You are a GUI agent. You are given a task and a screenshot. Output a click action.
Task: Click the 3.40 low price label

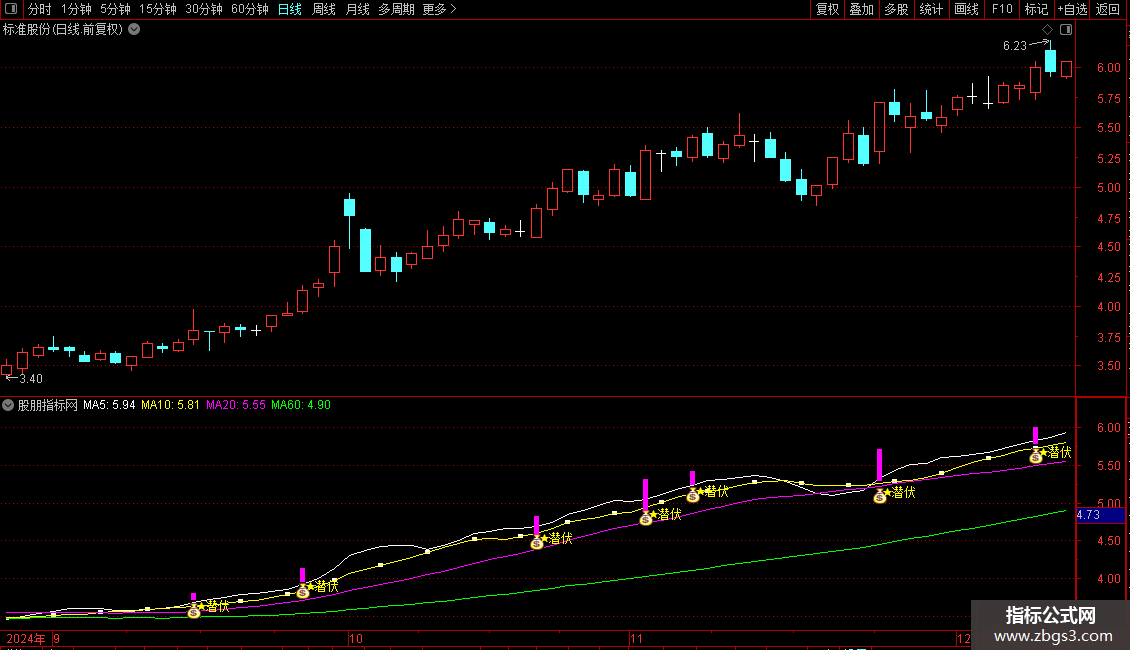click(x=31, y=378)
